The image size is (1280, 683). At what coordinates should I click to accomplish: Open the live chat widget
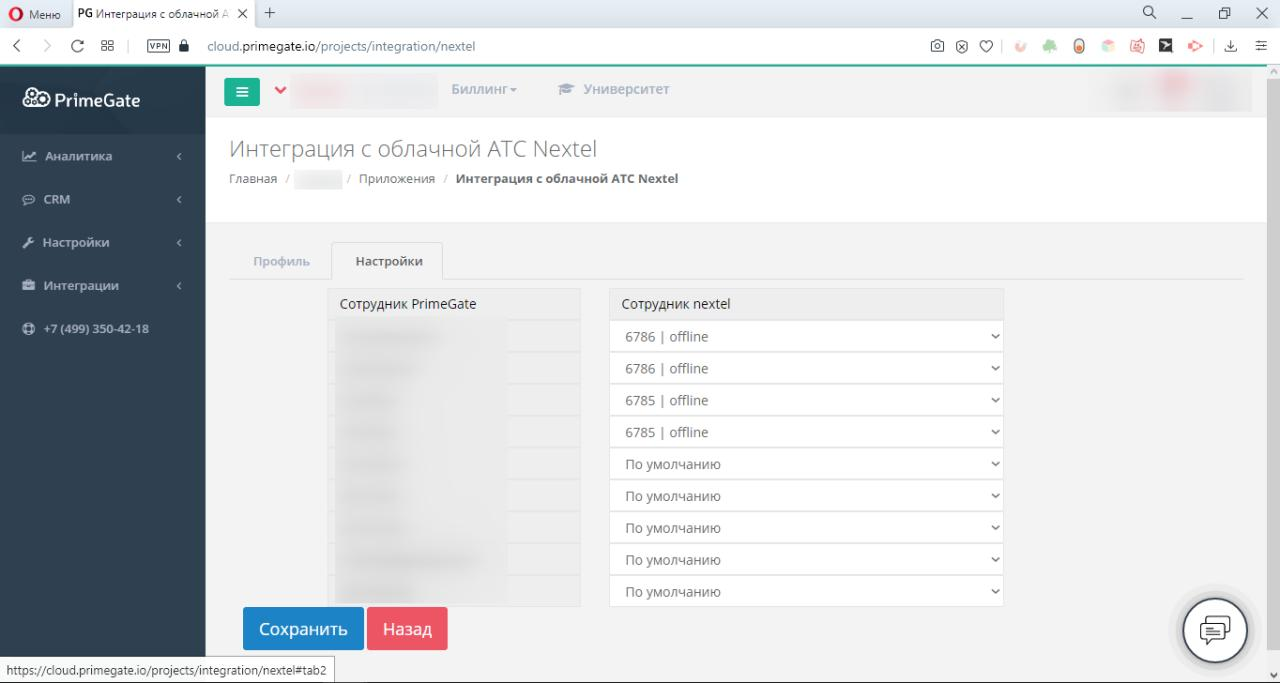tap(1215, 630)
